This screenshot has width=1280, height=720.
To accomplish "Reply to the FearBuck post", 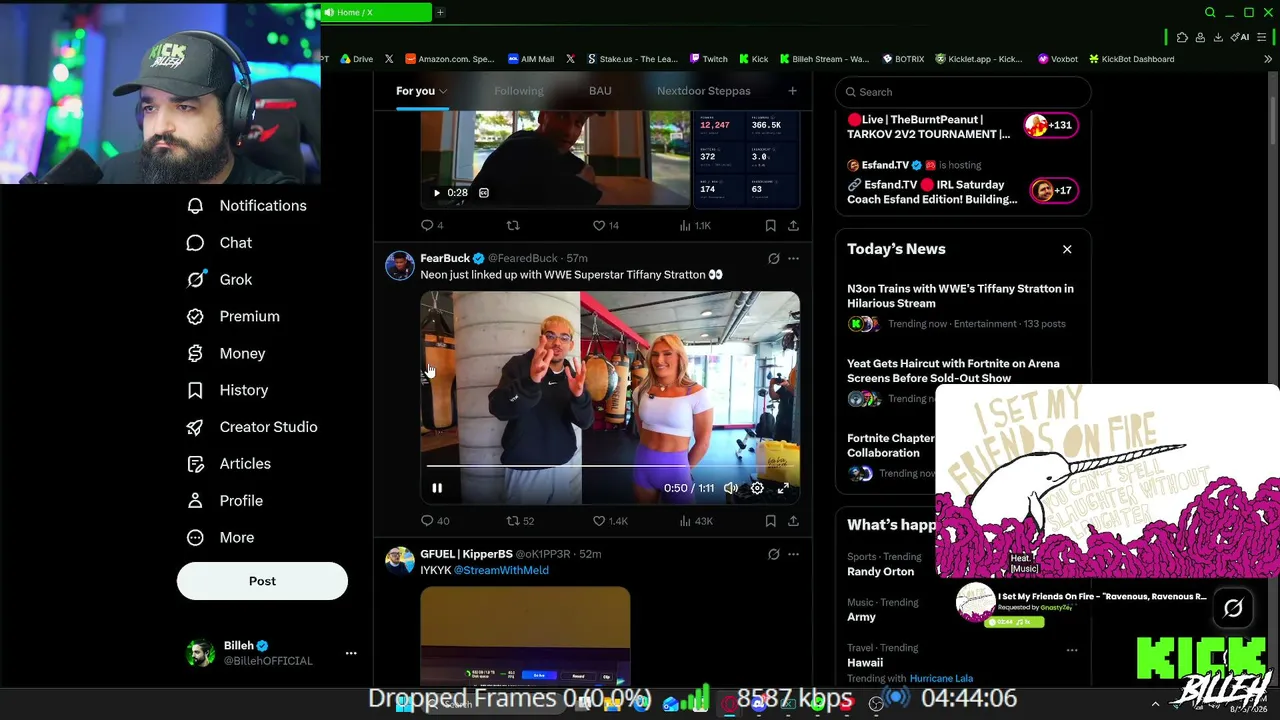I will coord(427,521).
